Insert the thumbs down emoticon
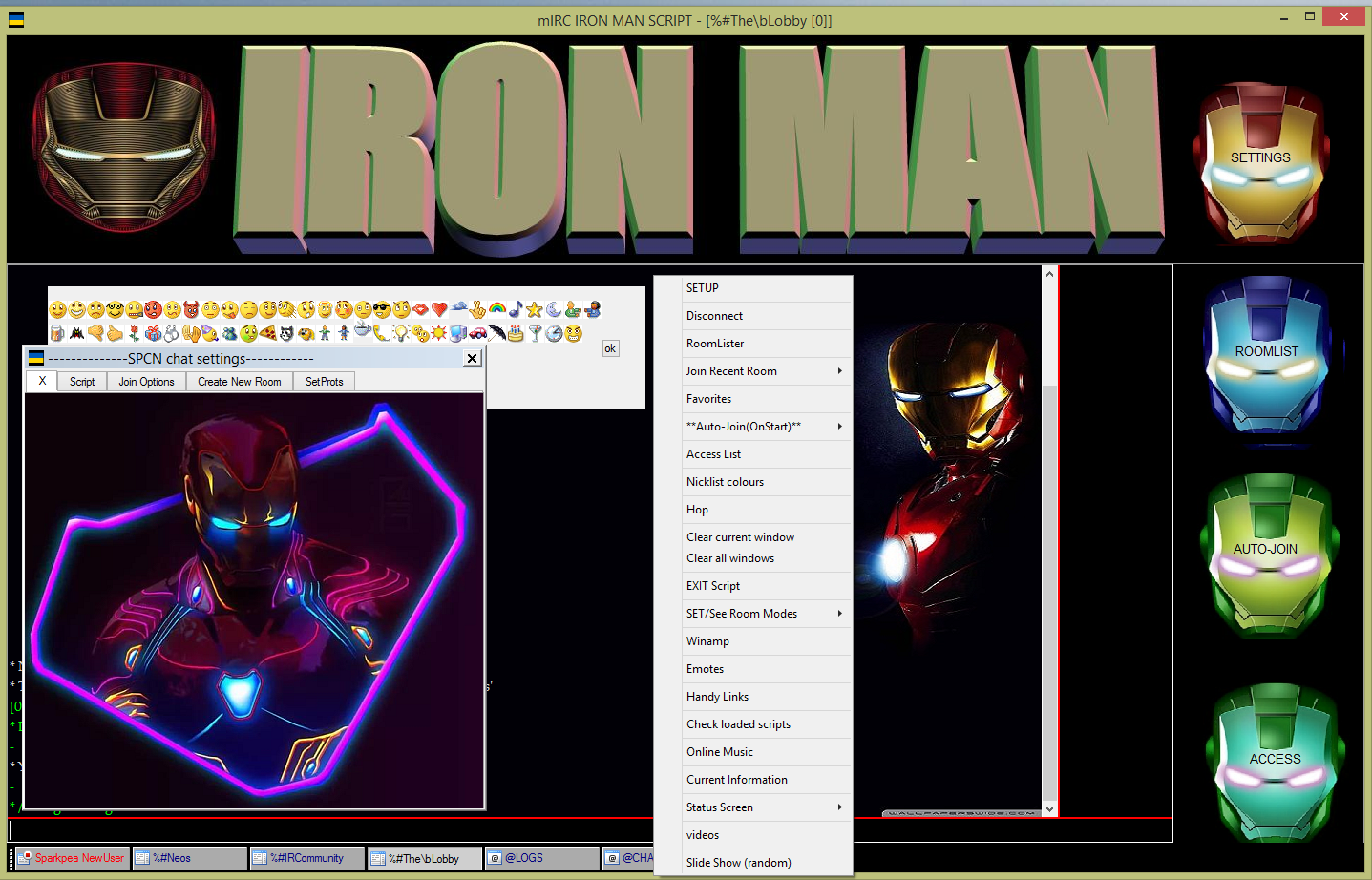The image size is (1372, 880). (95, 333)
